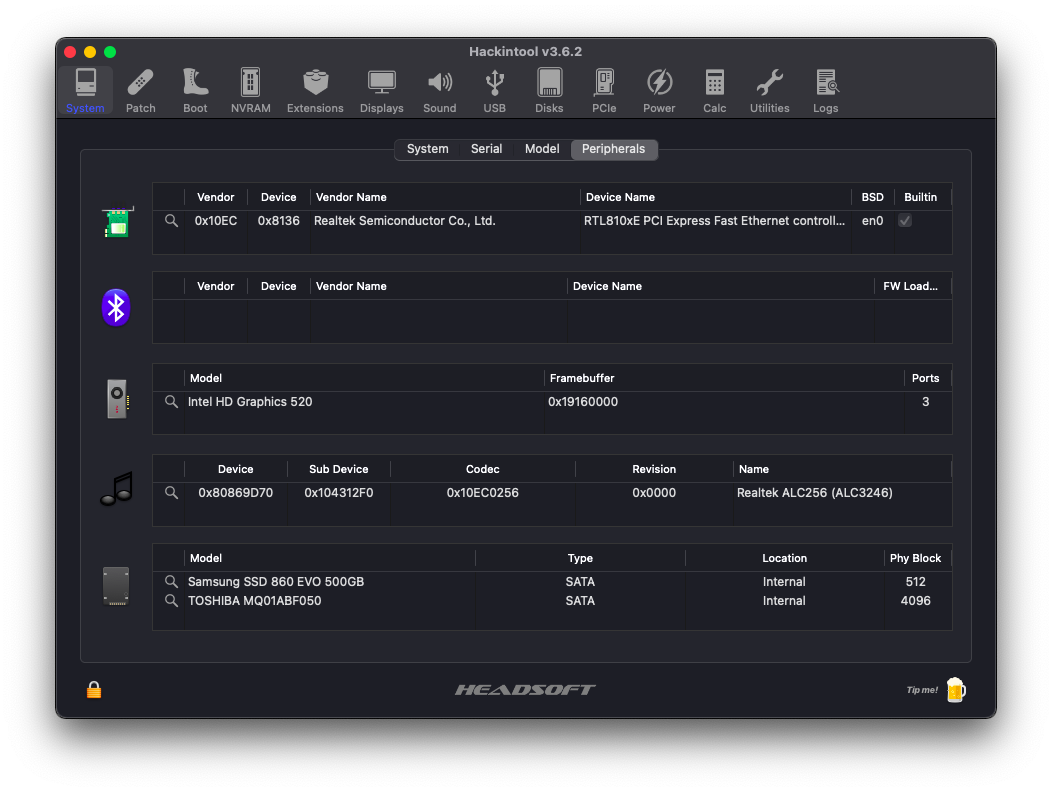
Task: Click the magnifier beside Realtek Semiconductor row
Action: (172, 221)
